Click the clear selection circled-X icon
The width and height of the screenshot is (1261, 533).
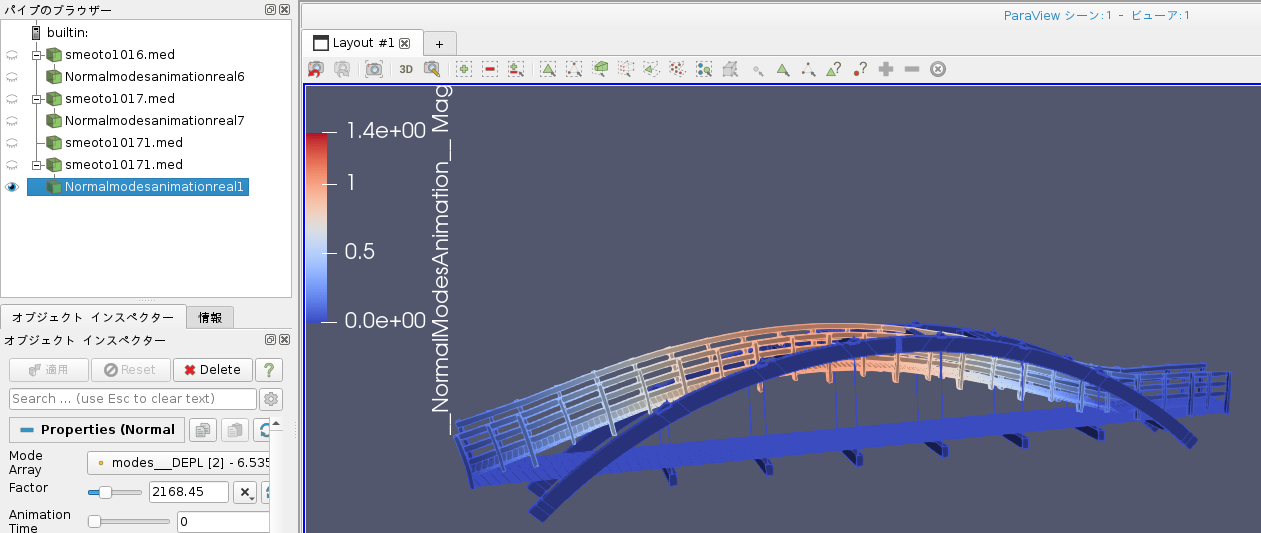coord(937,69)
